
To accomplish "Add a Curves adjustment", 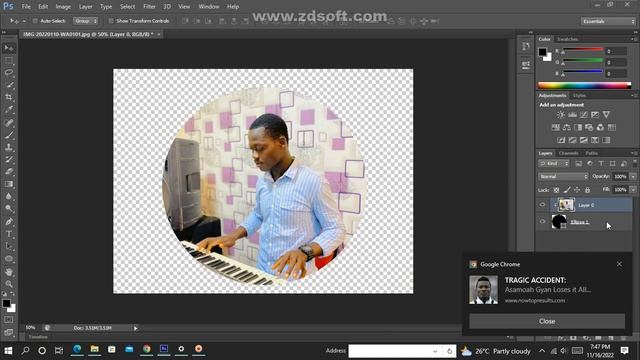I will click(584, 115).
